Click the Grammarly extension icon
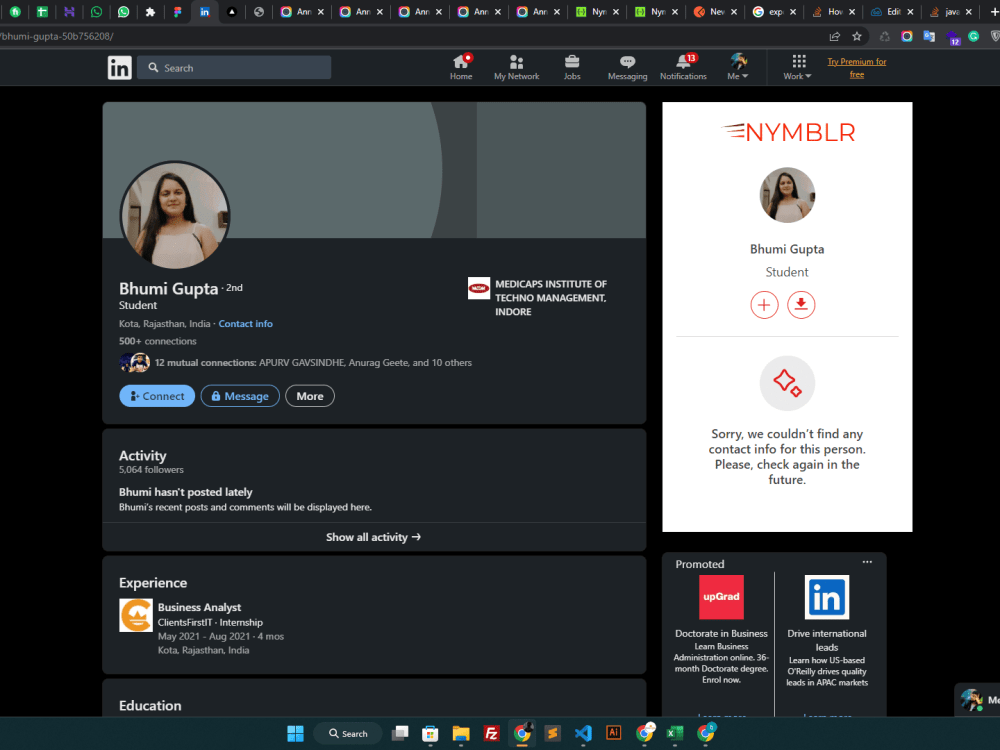Screen dimensions: 1000x750 coord(973,36)
